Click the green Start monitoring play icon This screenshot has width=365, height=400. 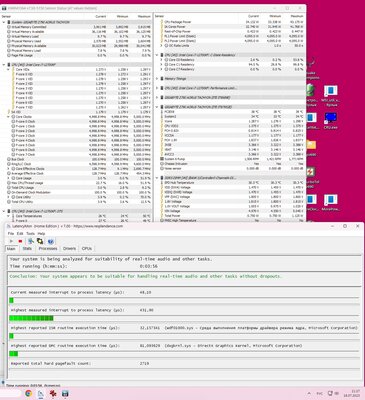(11, 241)
